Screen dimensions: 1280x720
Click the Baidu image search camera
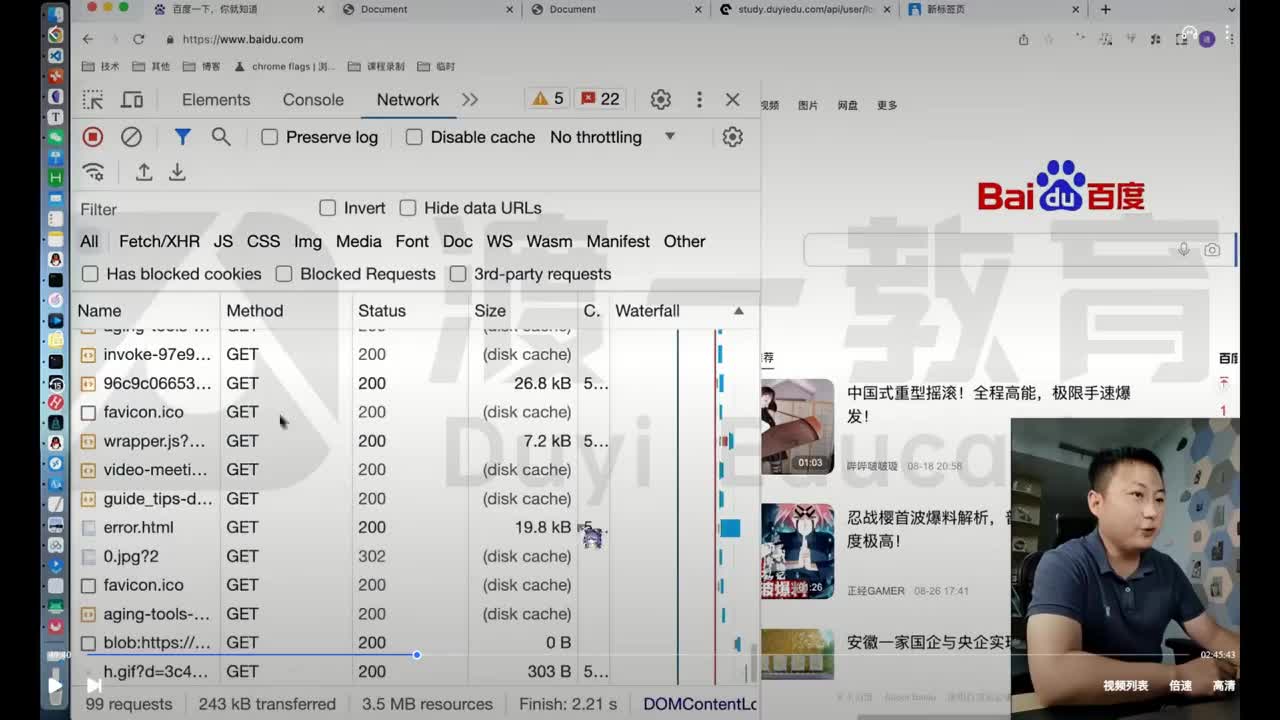point(1212,250)
